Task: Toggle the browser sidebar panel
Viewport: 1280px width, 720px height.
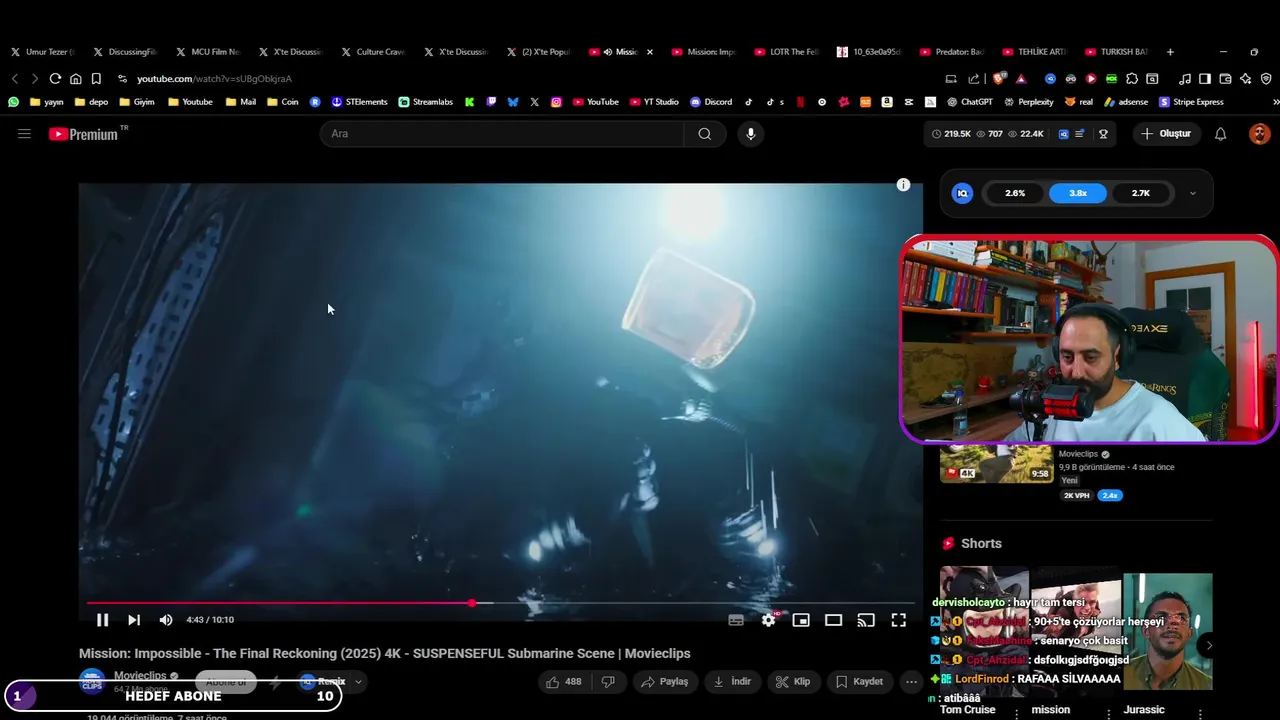Action: click(1205, 78)
